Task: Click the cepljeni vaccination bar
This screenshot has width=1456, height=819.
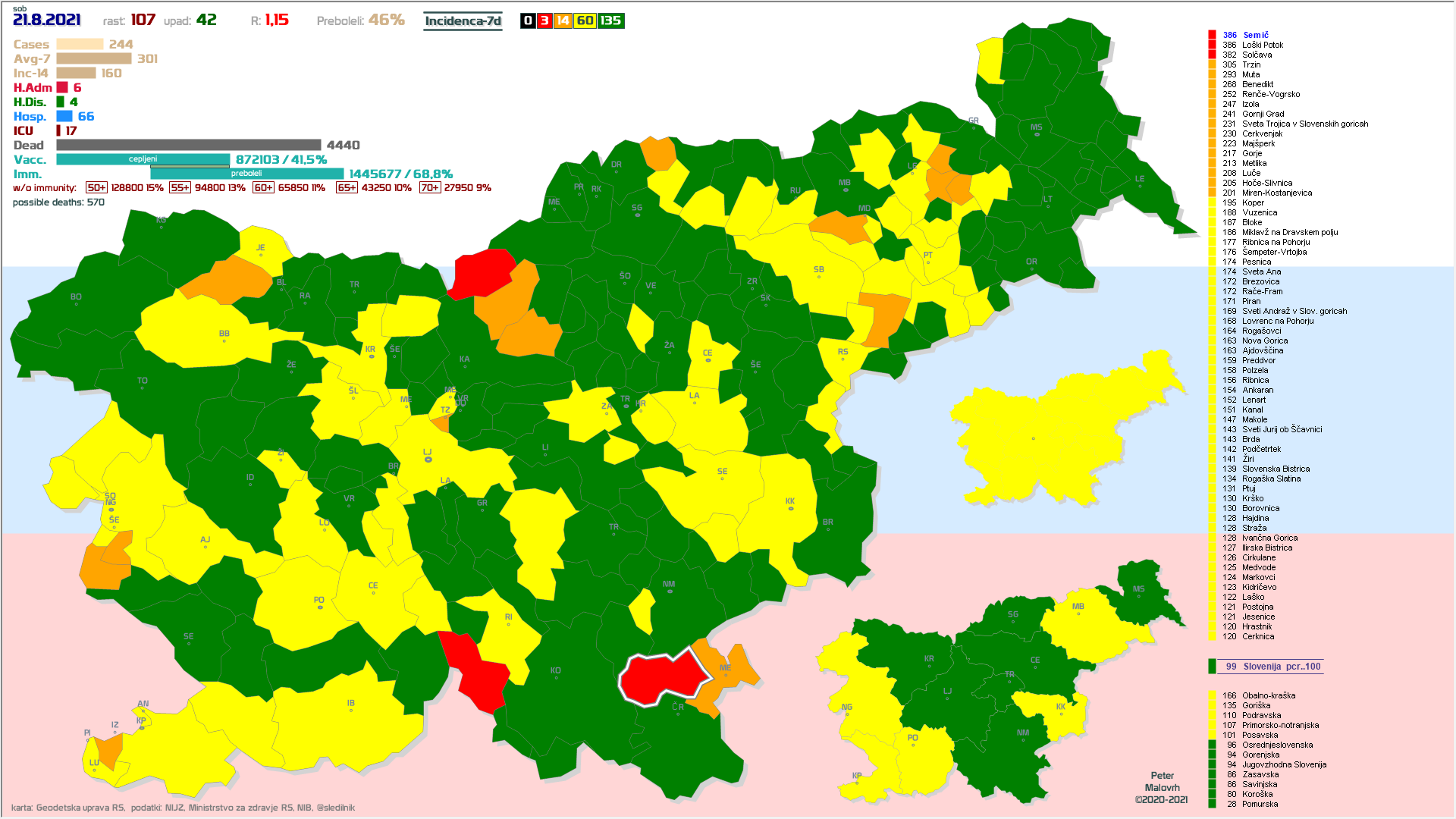Action: pyautogui.click(x=143, y=159)
